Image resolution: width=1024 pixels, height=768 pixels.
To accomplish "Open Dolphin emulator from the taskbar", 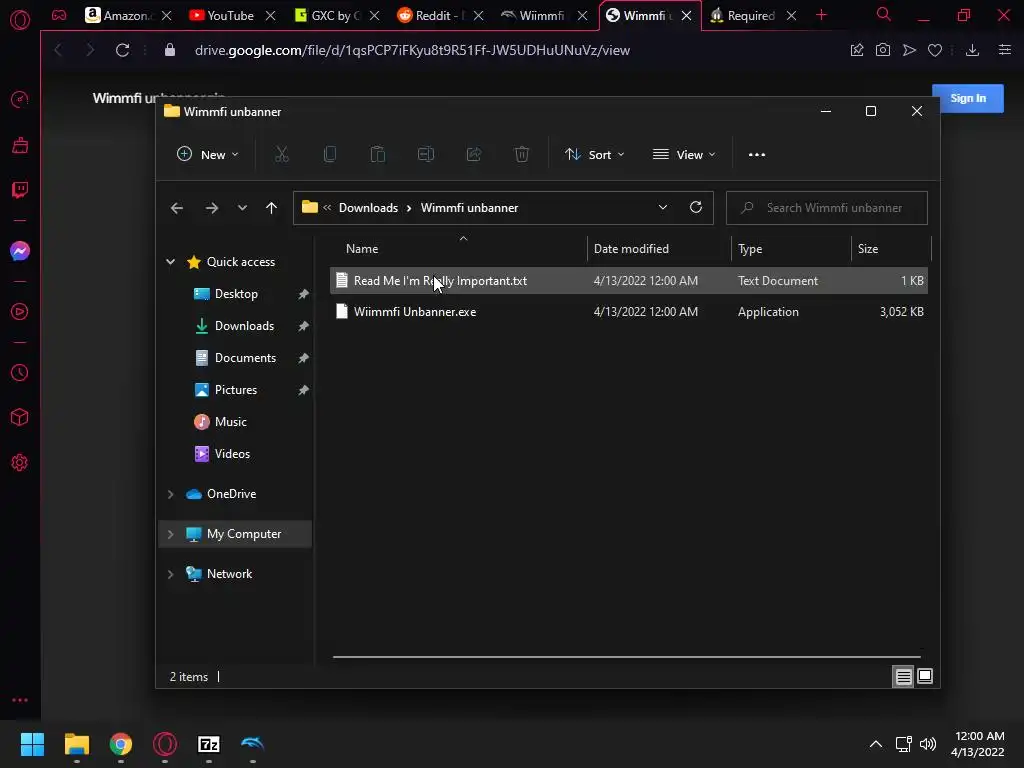I will [x=252, y=743].
